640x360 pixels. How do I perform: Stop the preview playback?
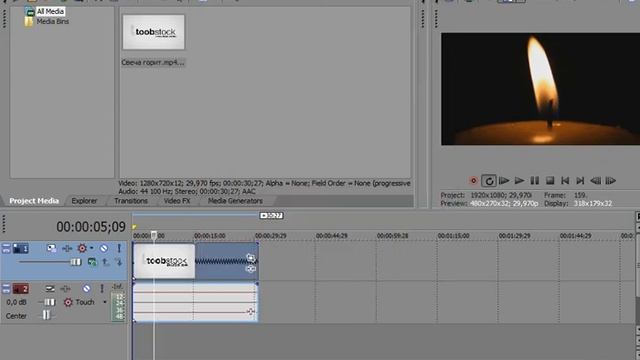pyautogui.click(x=550, y=180)
